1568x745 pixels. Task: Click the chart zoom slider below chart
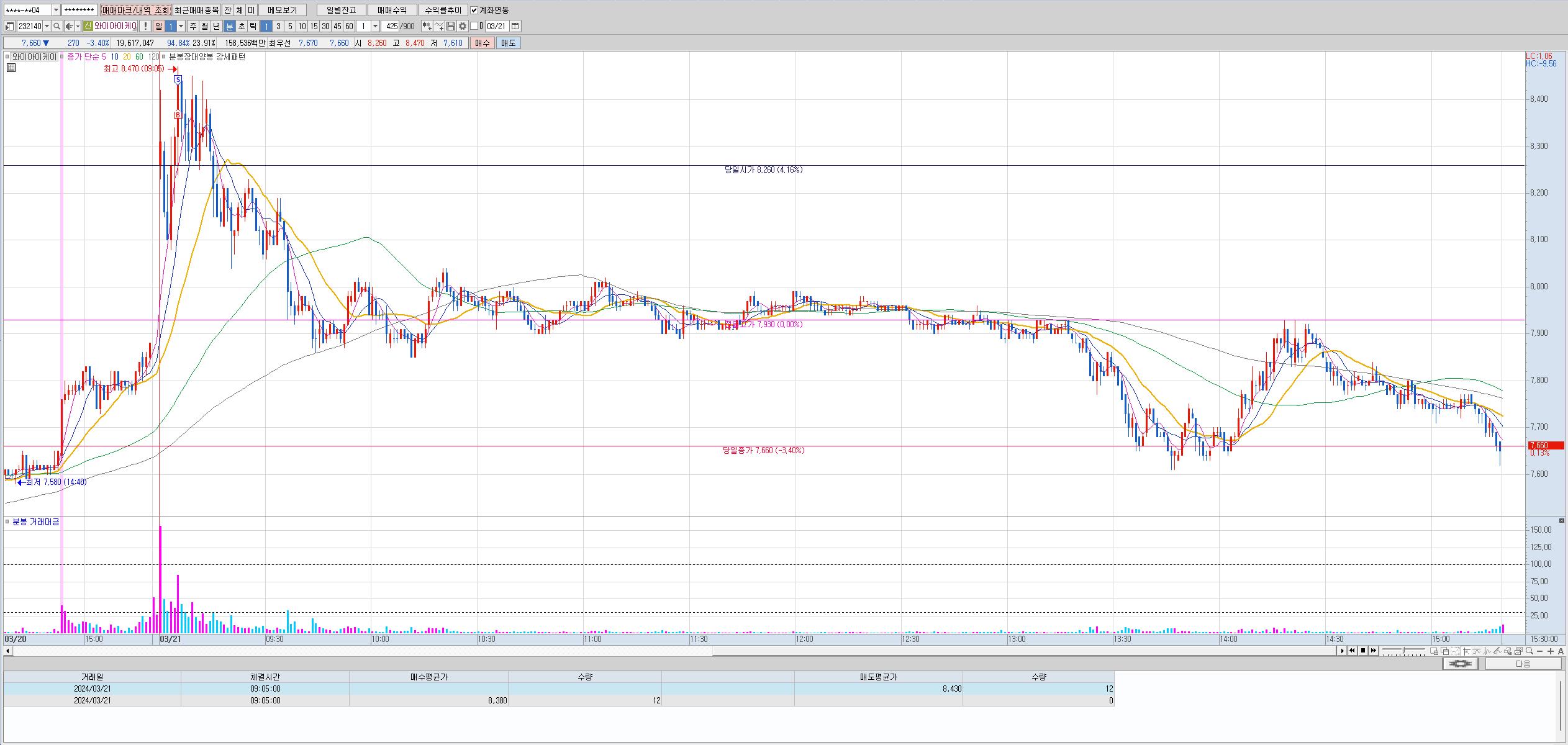pos(1403,651)
